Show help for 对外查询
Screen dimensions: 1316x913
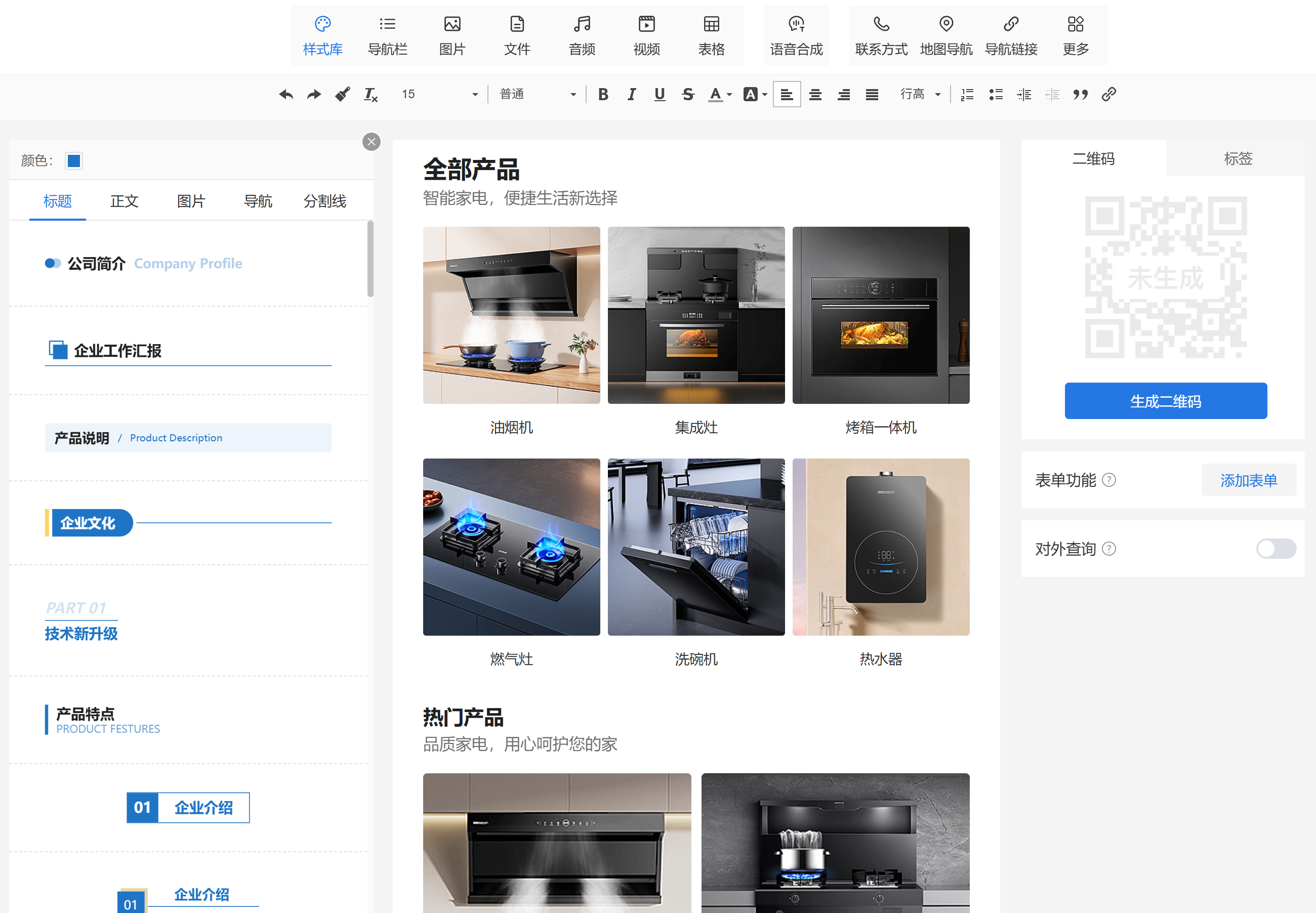click(x=1109, y=549)
